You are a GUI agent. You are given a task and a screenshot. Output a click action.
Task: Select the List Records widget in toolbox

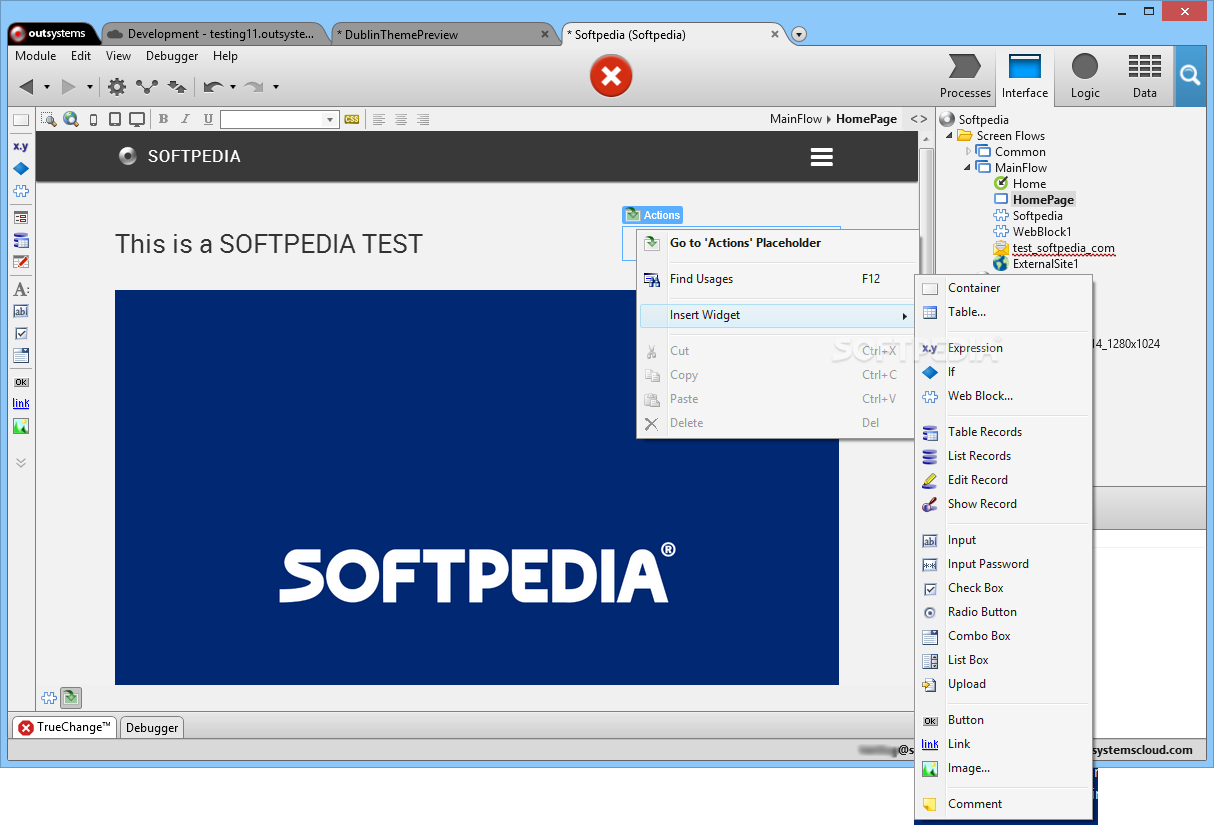21,240
